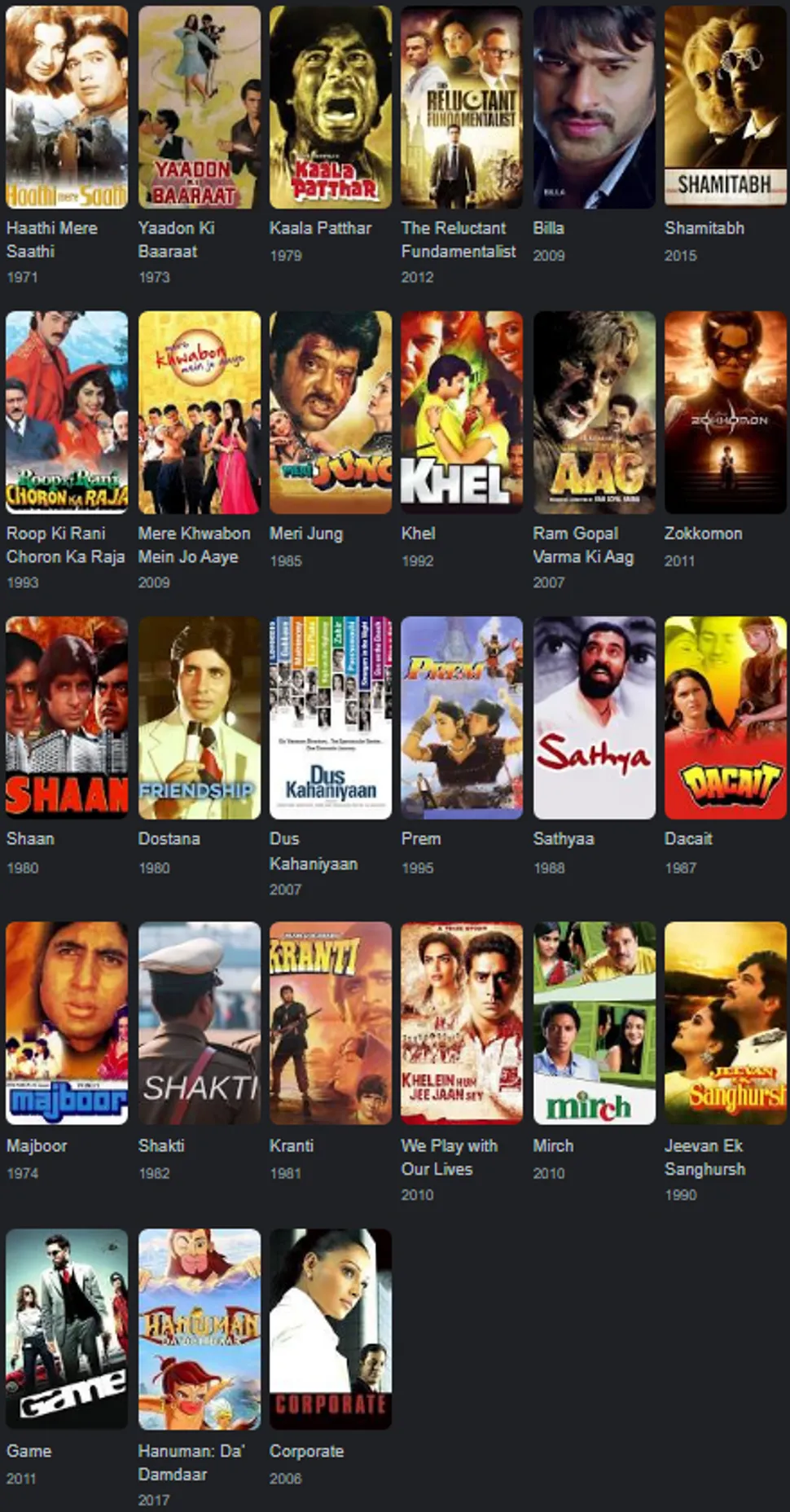Open the Billa 2009 poster
The image size is (790, 1512).
[x=595, y=107]
